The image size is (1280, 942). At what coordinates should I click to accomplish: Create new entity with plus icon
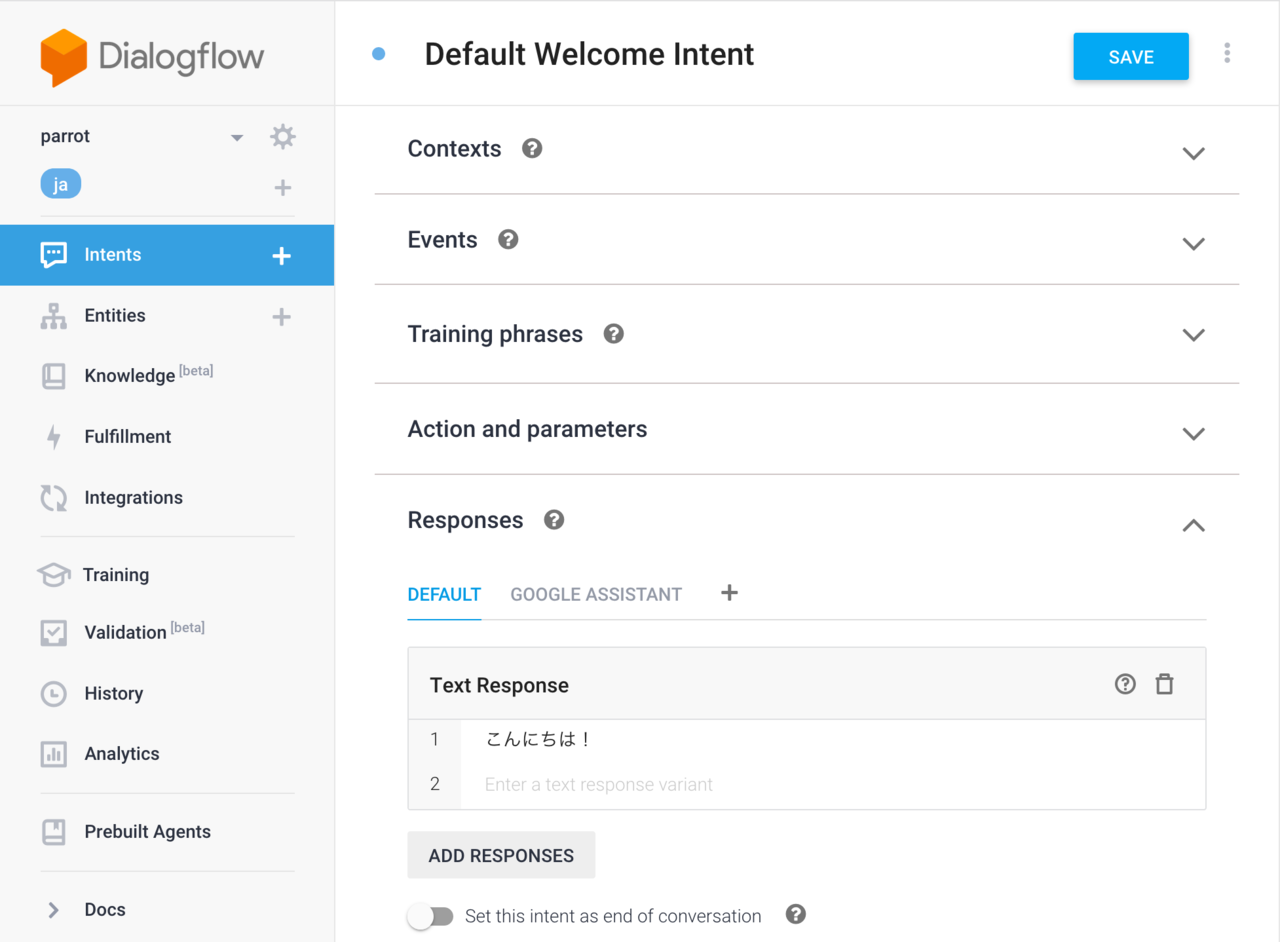(x=282, y=317)
